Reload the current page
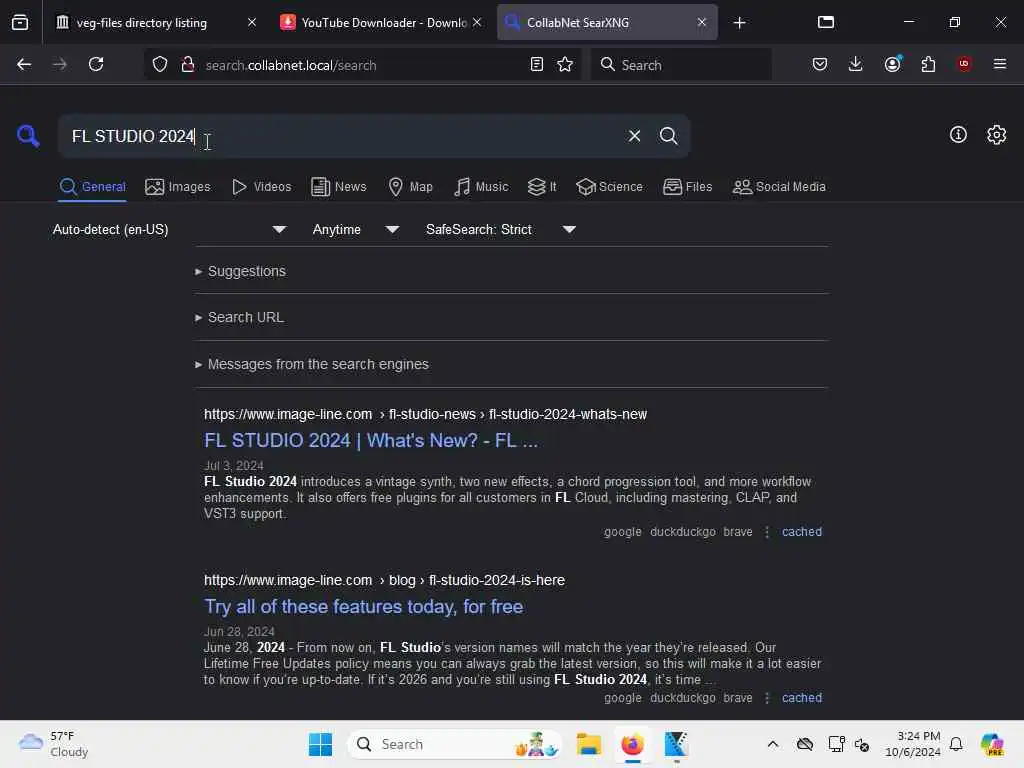The width and height of the screenshot is (1024, 768). pos(96,65)
